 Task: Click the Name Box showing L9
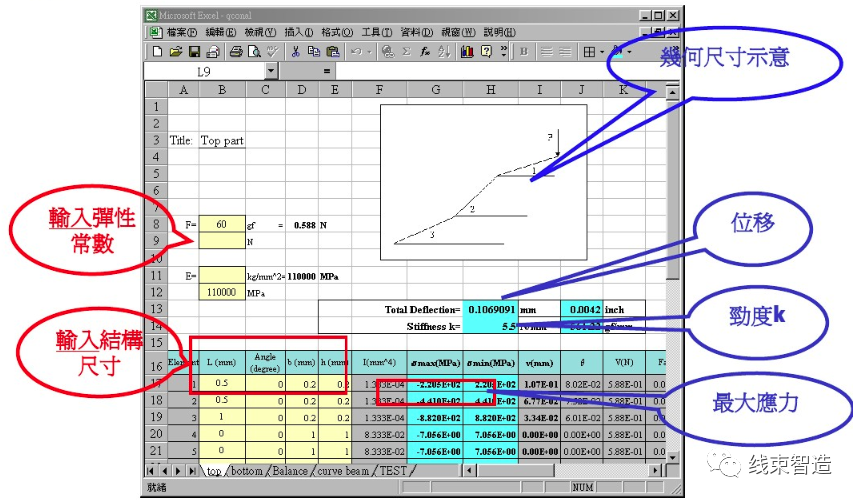tap(204, 71)
